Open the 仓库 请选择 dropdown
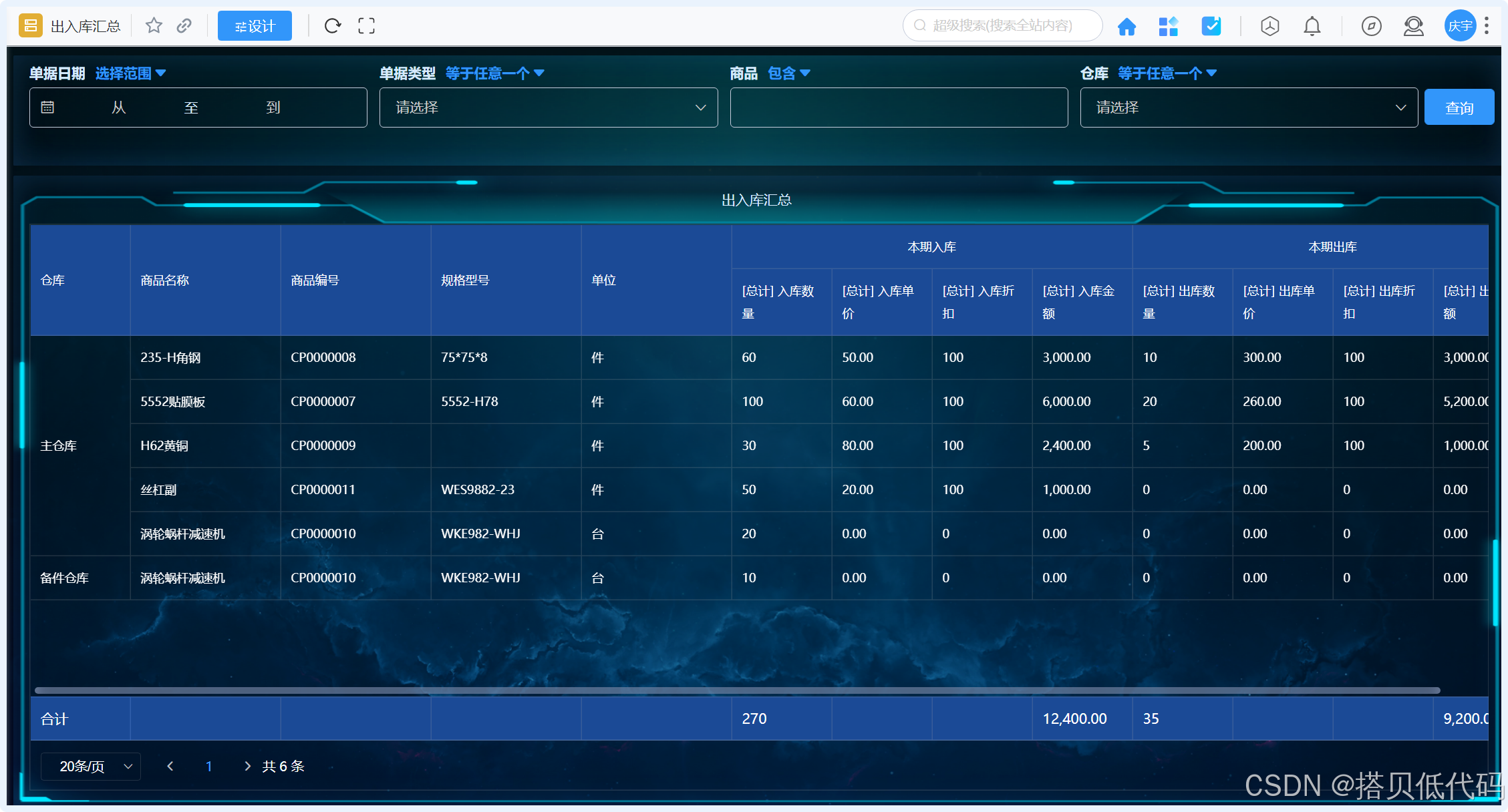The image size is (1508, 812). pos(1248,108)
